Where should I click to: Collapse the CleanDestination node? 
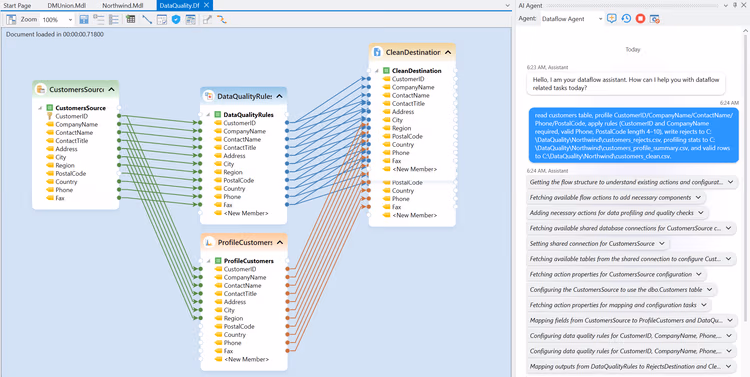pyautogui.click(x=448, y=52)
